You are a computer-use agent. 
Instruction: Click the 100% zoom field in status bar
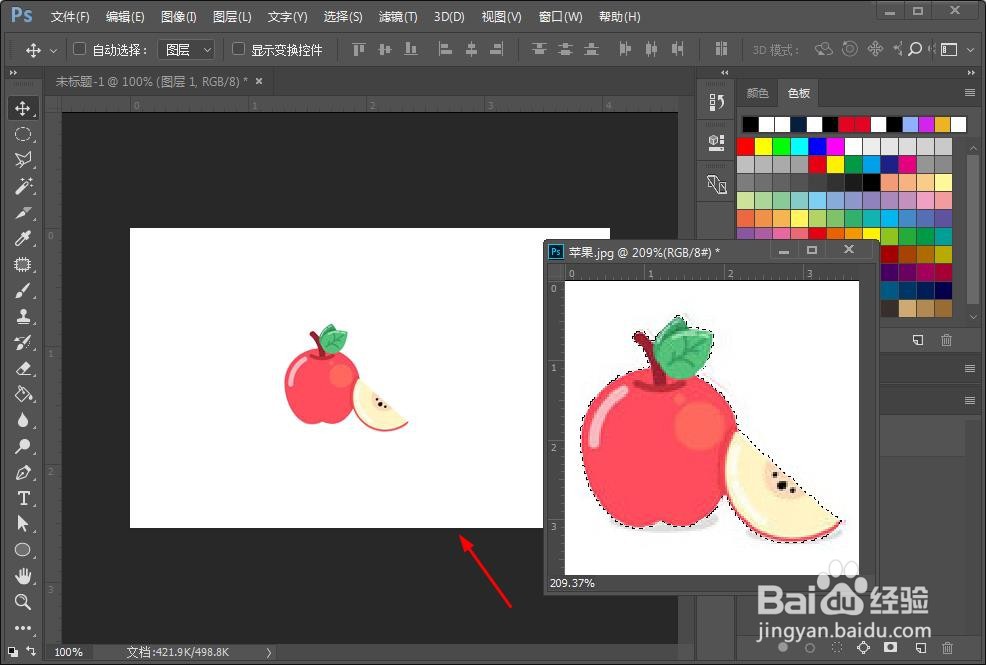point(68,652)
